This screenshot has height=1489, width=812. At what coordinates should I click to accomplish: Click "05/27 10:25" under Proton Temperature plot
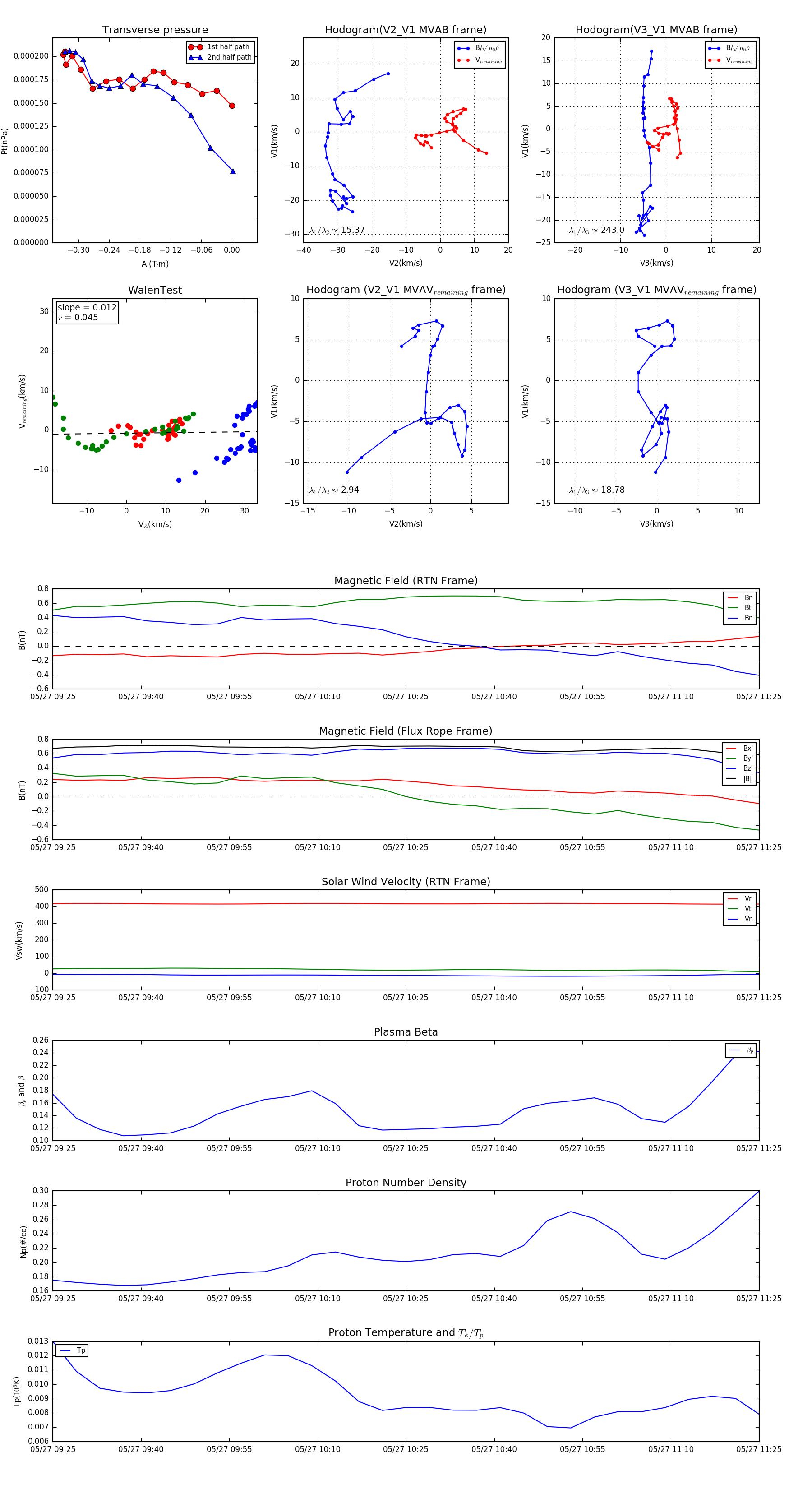pos(406,1449)
